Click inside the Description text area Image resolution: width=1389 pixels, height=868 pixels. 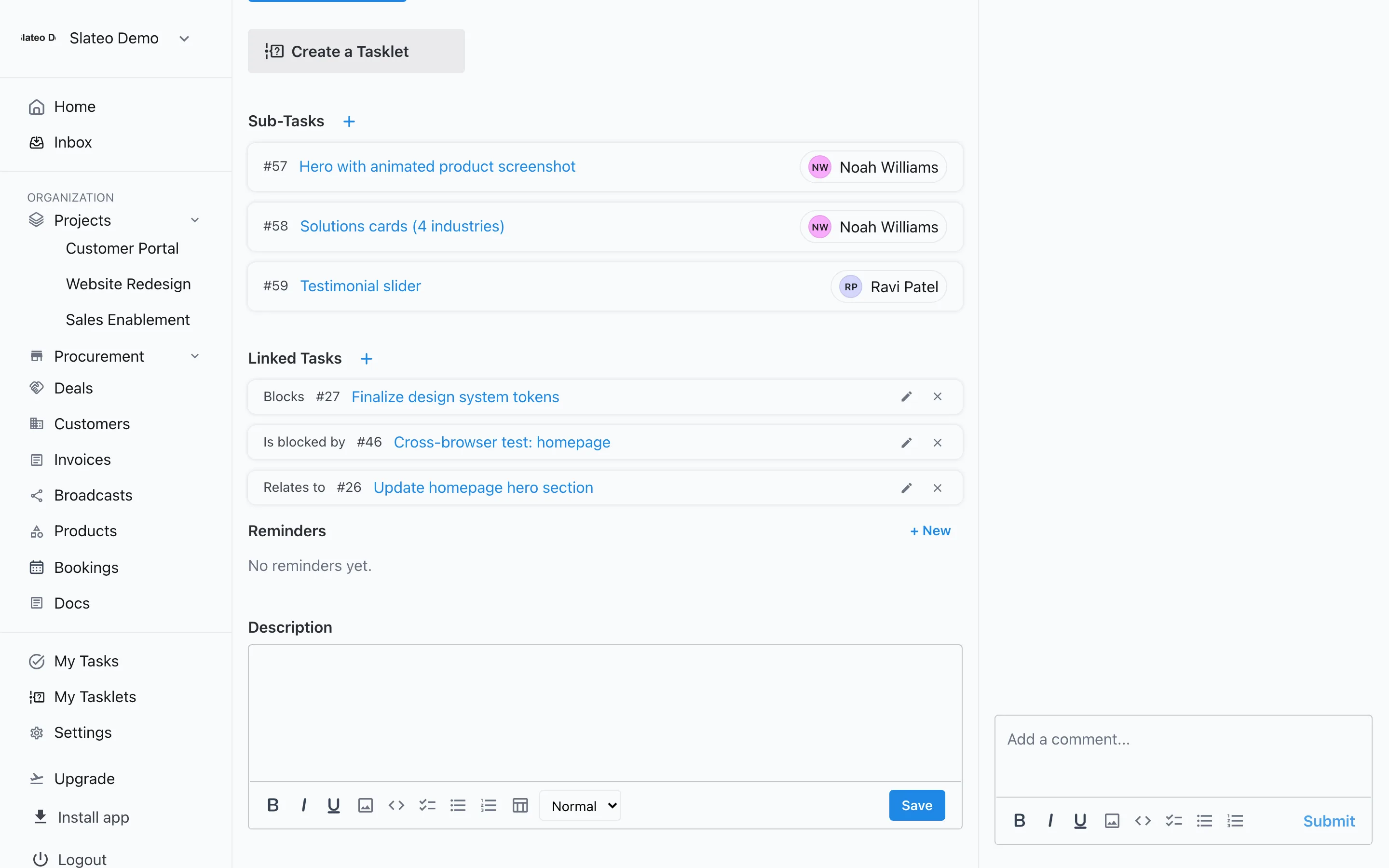point(605,713)
